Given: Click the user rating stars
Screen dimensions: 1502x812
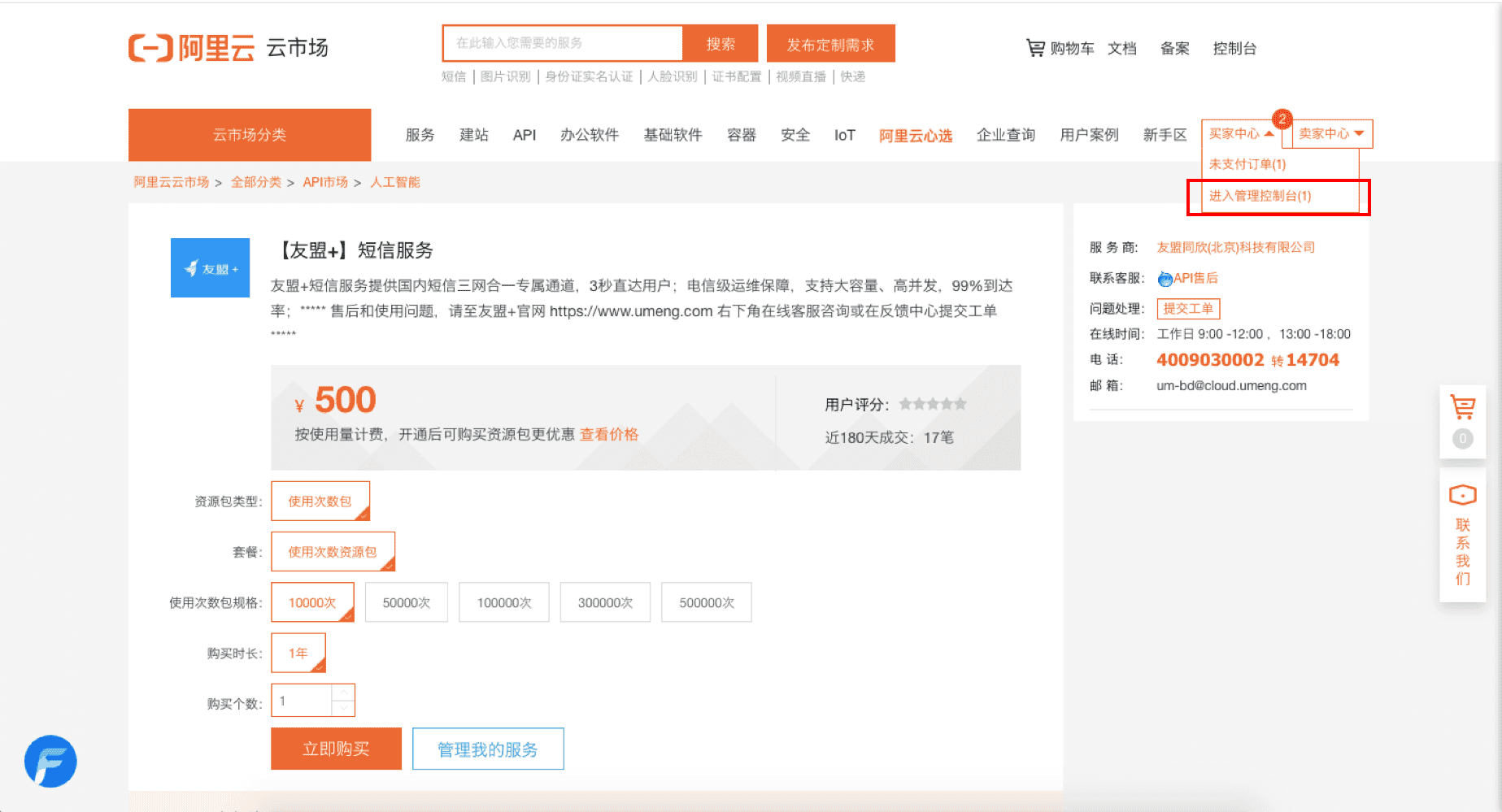Looking at the screenshot, I should 933,404.
